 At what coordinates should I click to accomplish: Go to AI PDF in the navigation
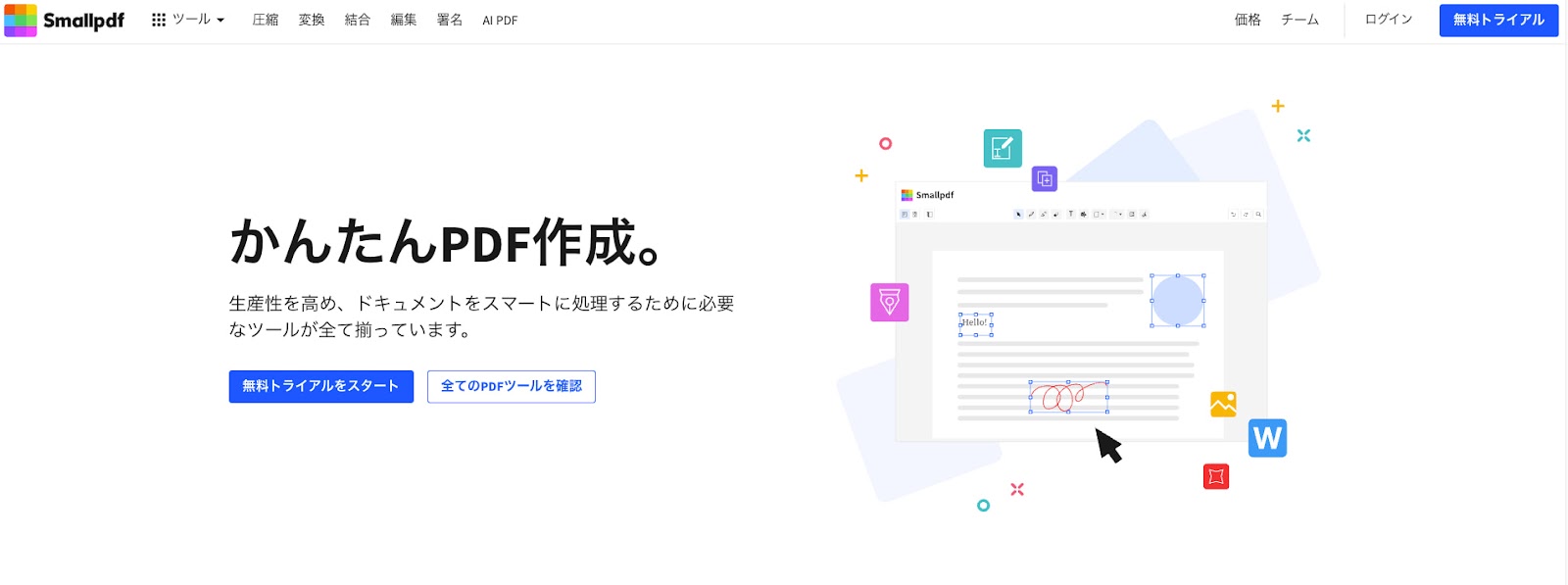coord(500,21)
